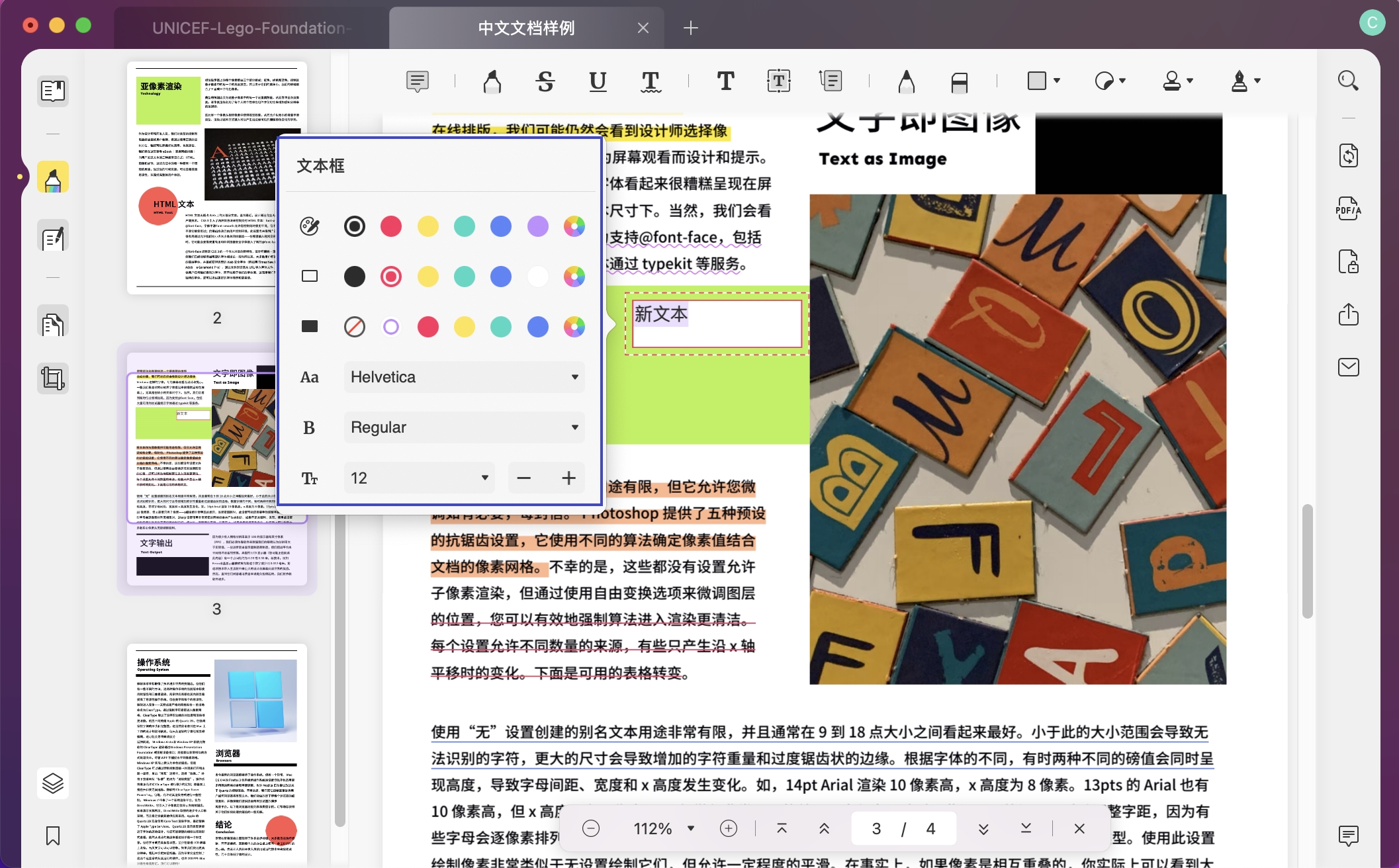Increase font size with plus button
Screen dimensions: 1399x868
click(568, 478)
